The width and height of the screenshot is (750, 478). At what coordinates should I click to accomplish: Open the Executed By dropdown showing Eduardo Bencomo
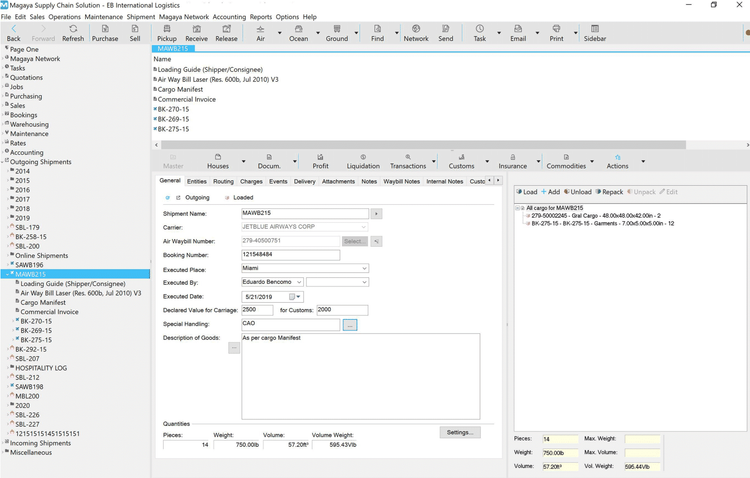point(298,283)
